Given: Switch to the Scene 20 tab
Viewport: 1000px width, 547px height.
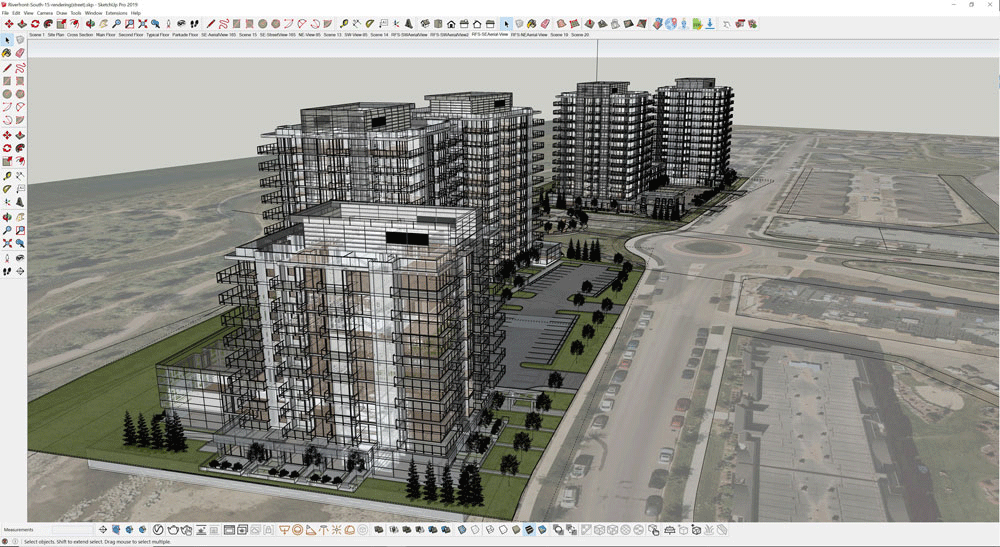Looking at the screenshot, I should coord(580,34).
